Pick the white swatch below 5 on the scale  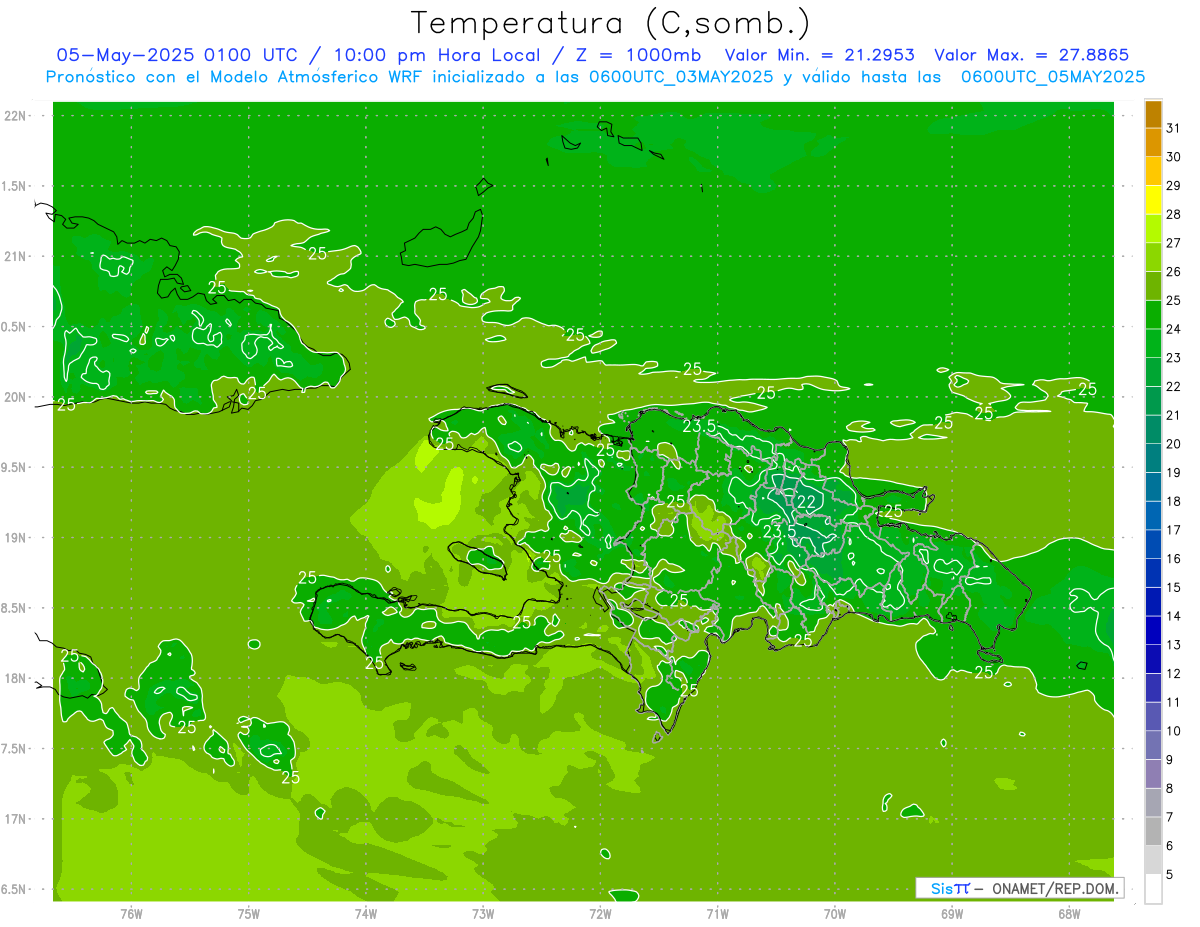pyautogui.click(x=1153, y=889)
